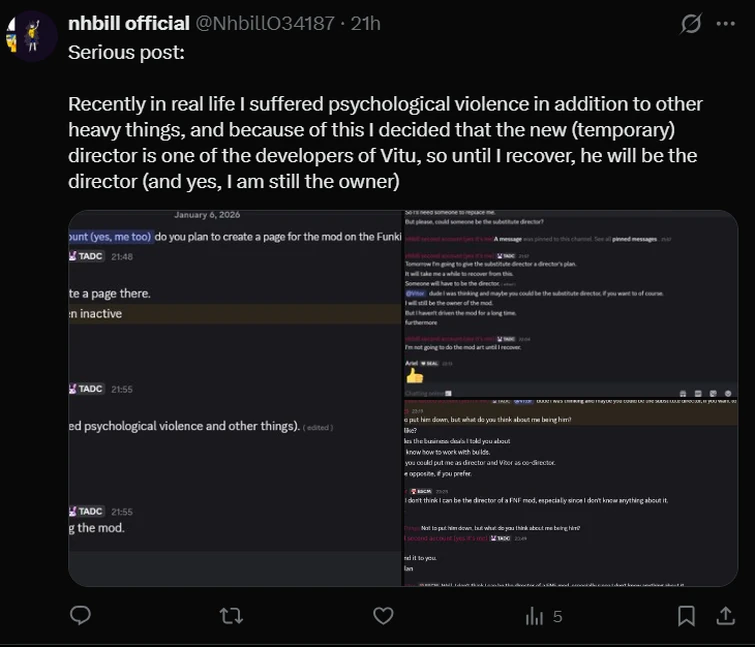The width and height of the screenshot is (755, 647).
Task: Click the reply speech bubble icon
Action: point(81,616)
